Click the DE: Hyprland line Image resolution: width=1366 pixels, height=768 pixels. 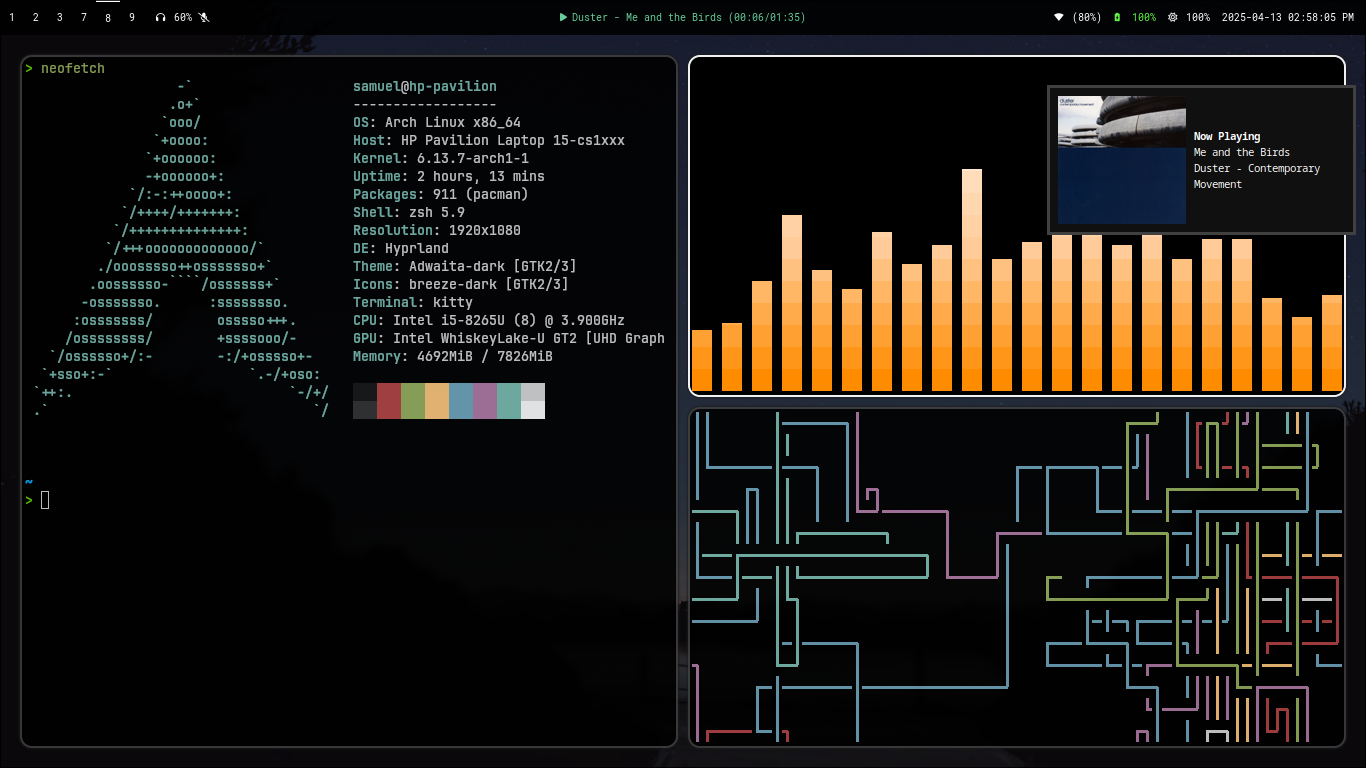[401, 248]
